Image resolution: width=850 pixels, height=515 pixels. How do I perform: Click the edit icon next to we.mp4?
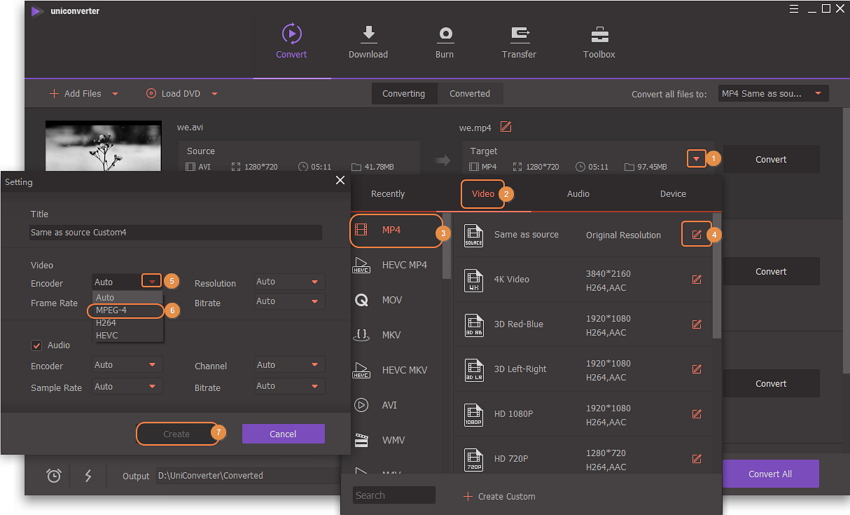tap(506, 127)
